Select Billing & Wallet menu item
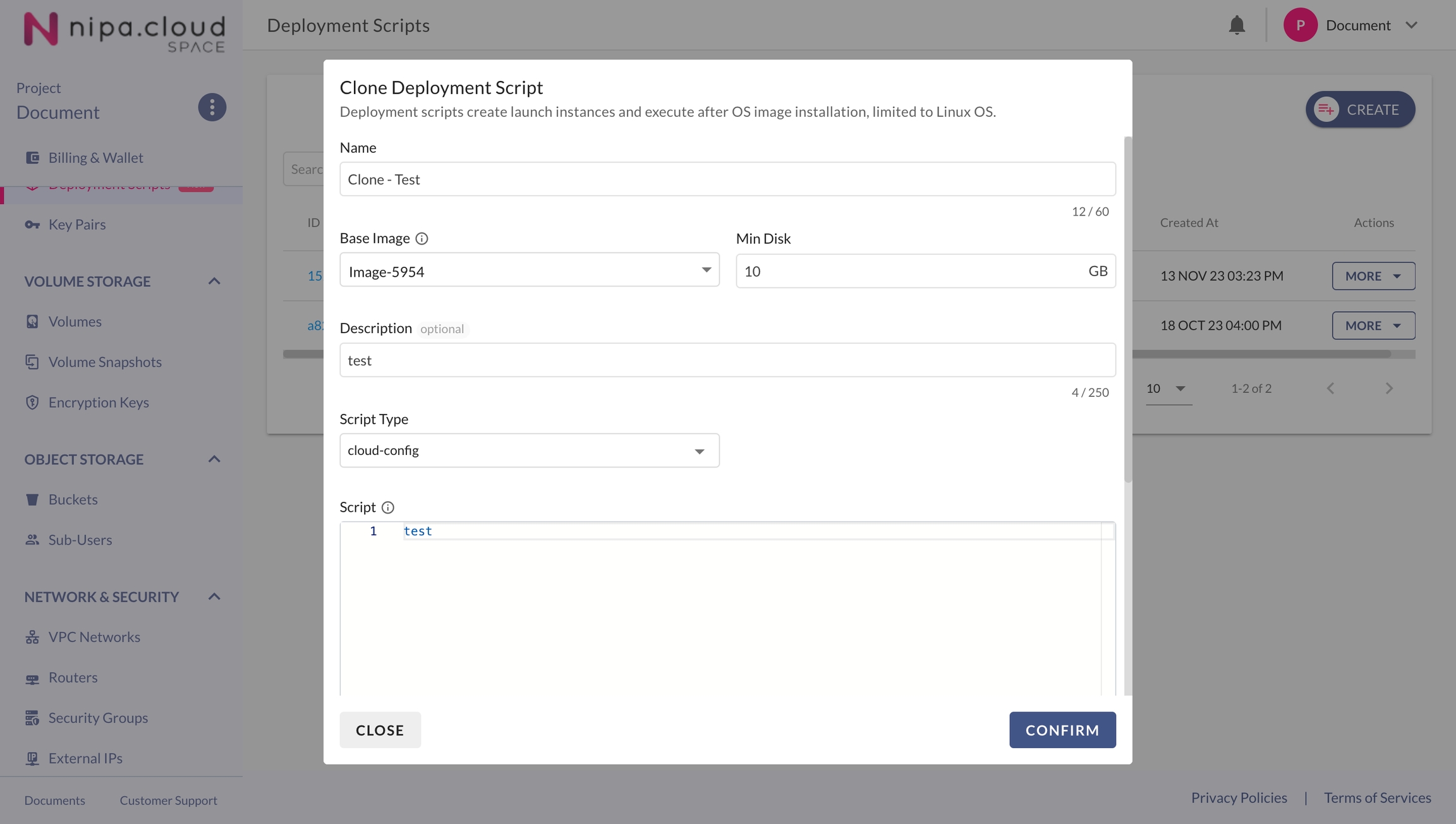Image resolution: width=1456 pixels, height=824 pixels. coord(95,158)
